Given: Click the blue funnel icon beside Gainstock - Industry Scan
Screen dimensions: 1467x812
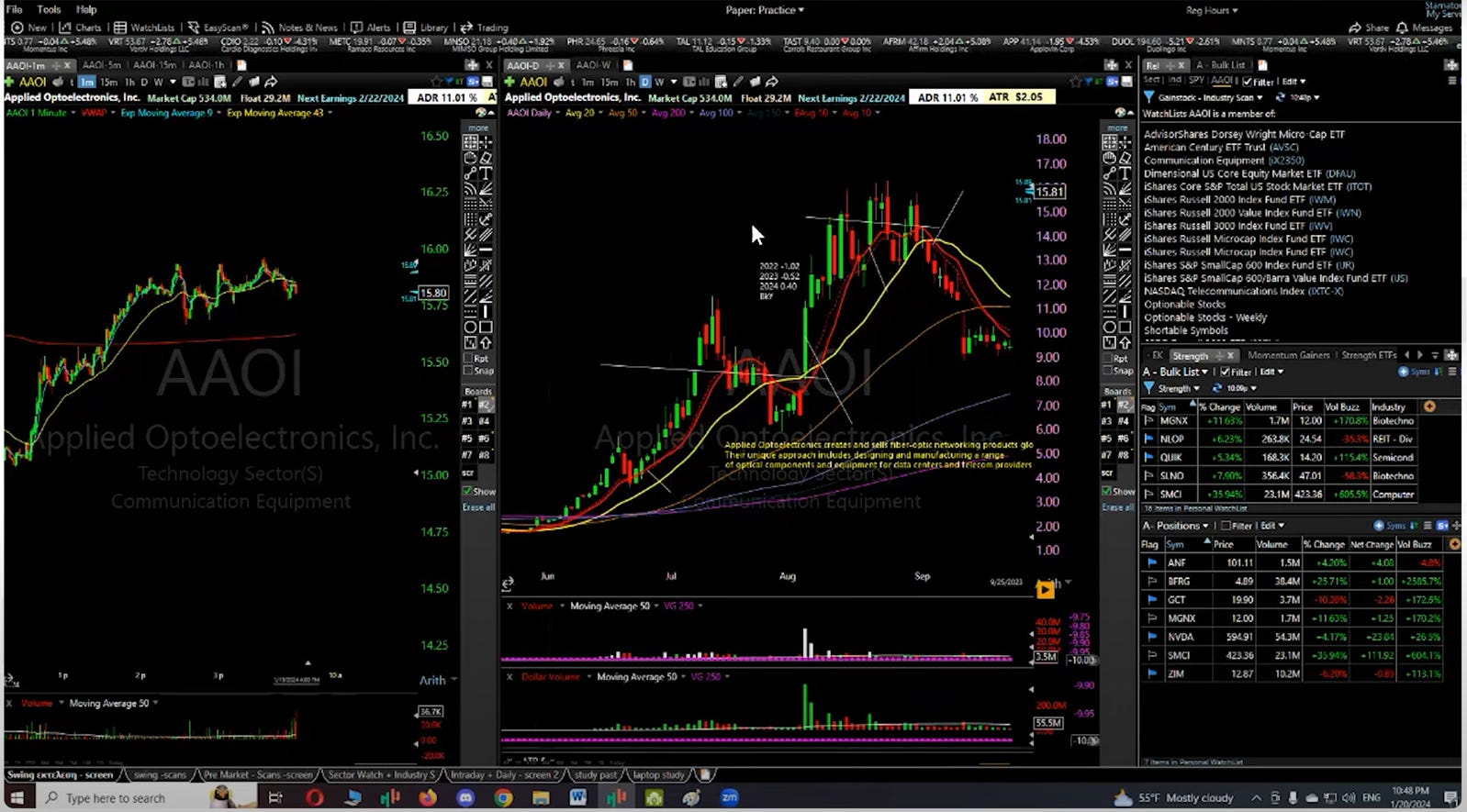Looking at the screenshot, I should 1148,97.
